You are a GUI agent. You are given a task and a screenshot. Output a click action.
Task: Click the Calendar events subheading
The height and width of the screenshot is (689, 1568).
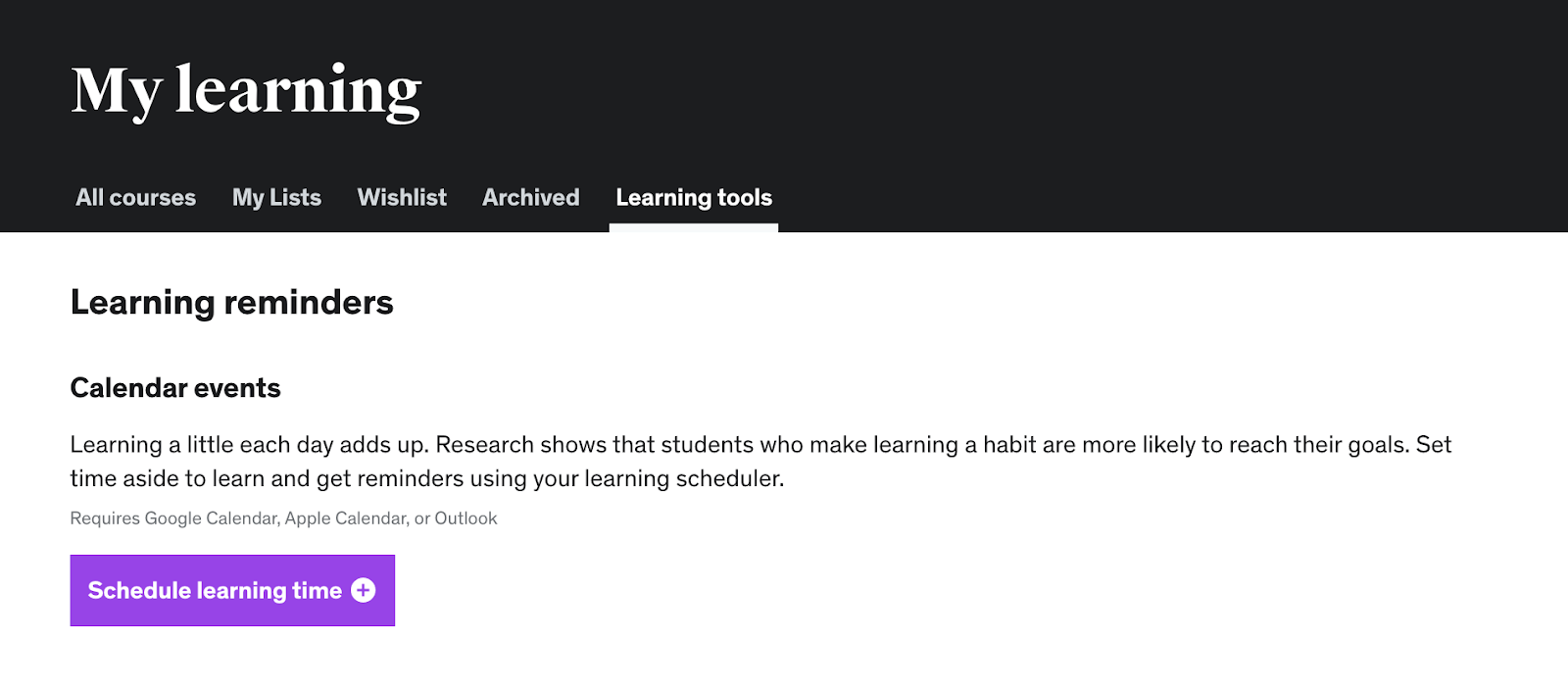pos(175,388)
